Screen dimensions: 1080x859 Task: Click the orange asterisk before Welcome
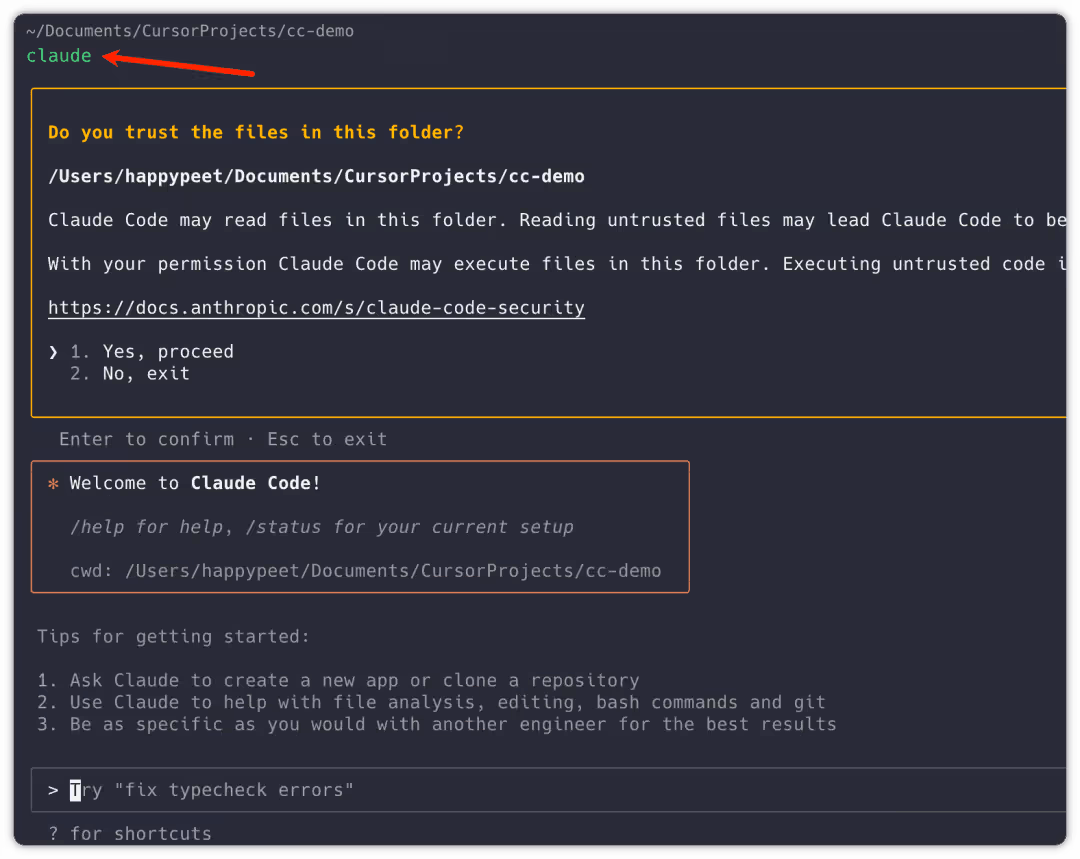[x=54, y=484]
